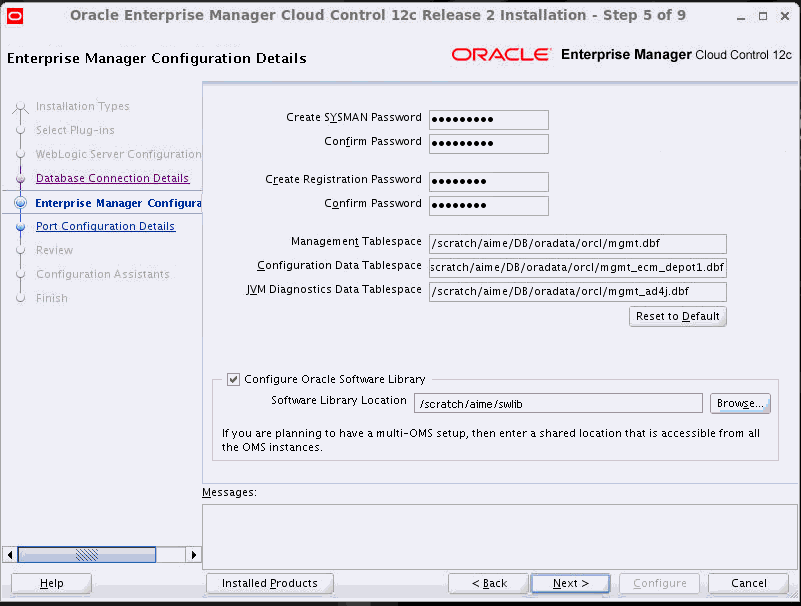Click the Software Library Location label
This screenshot has width=801, height=606.
(x=339, y=400)
